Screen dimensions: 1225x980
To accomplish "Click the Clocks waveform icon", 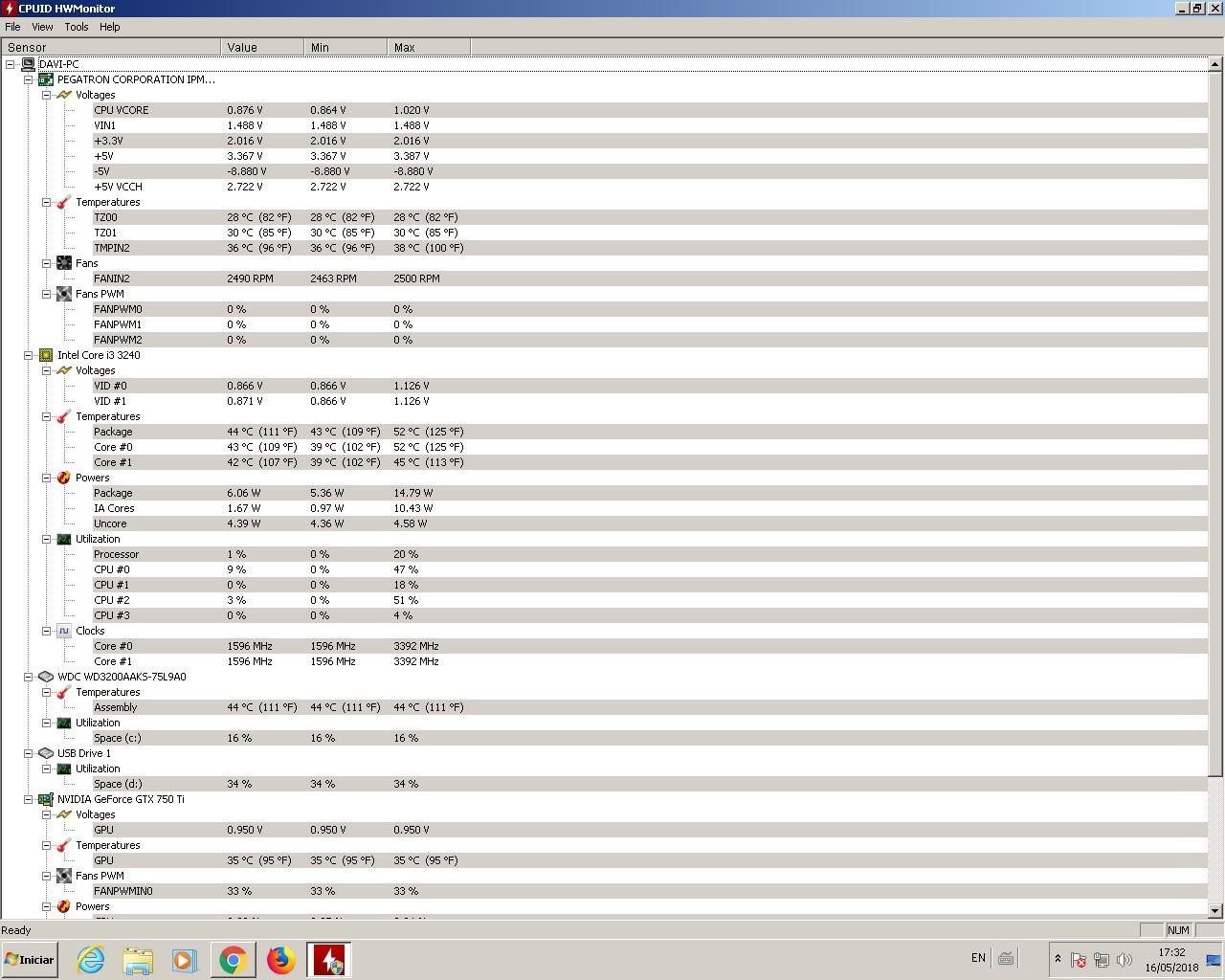I will click(x=64, y=631).
